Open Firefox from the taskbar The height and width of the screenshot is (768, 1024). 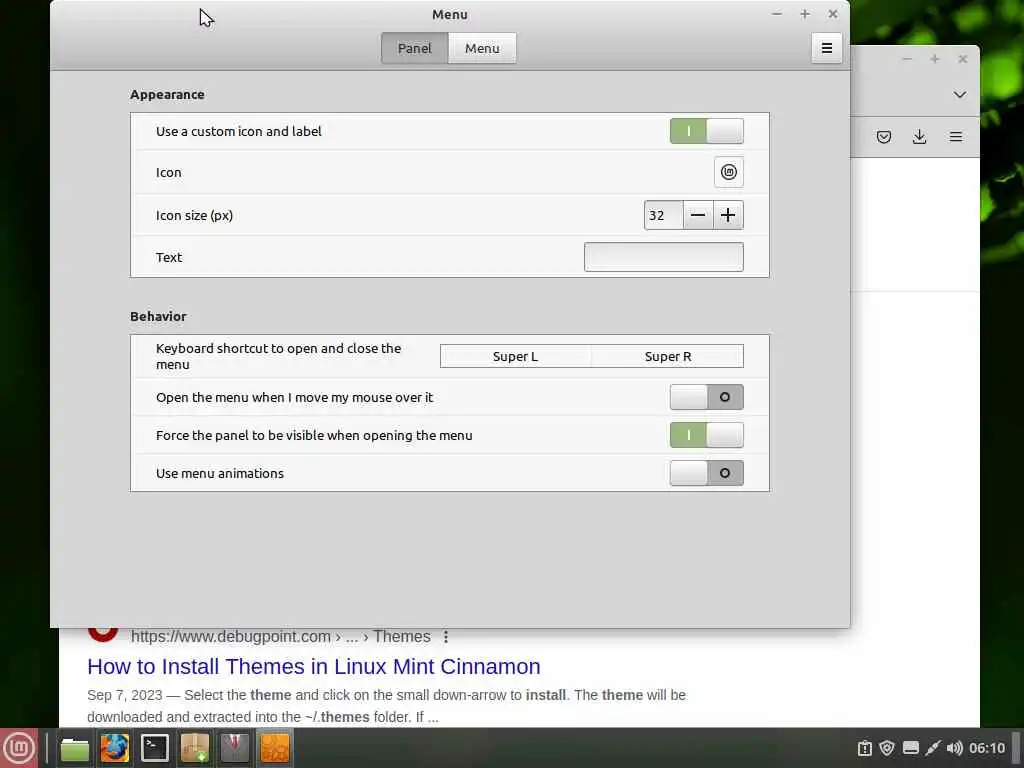point(114,748)
